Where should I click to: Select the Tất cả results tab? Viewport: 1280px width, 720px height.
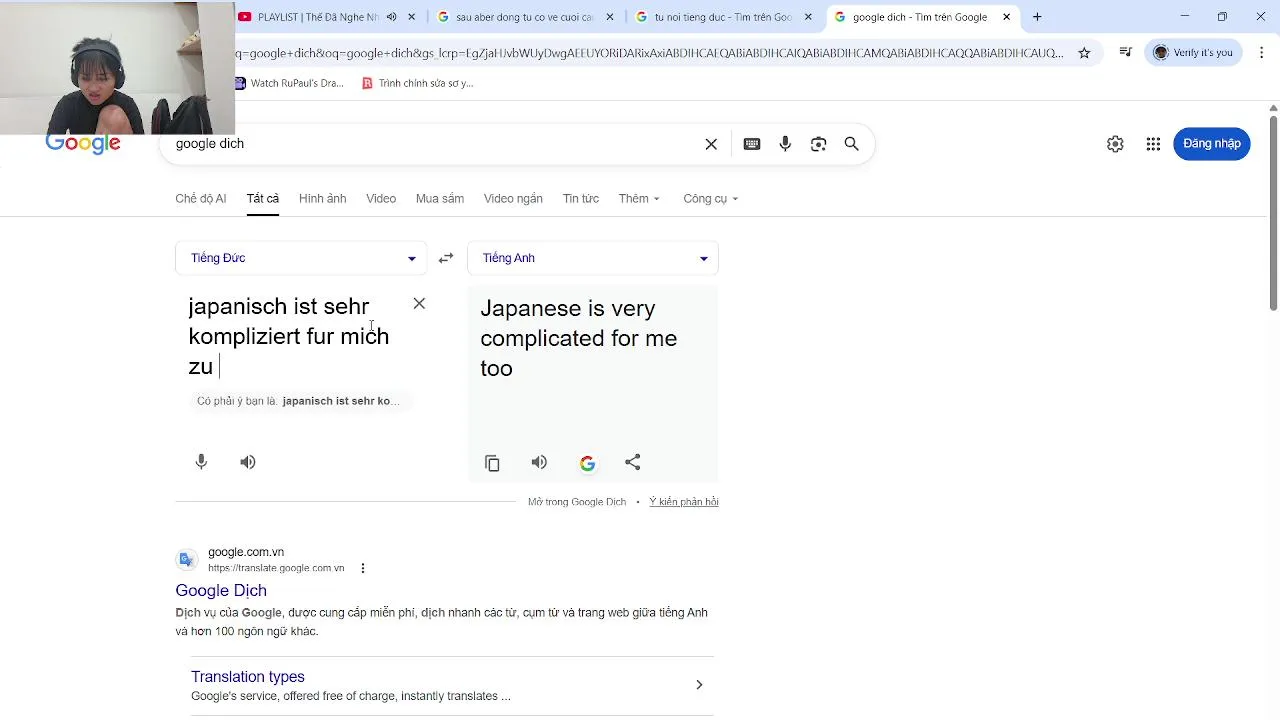coord(263,199)
